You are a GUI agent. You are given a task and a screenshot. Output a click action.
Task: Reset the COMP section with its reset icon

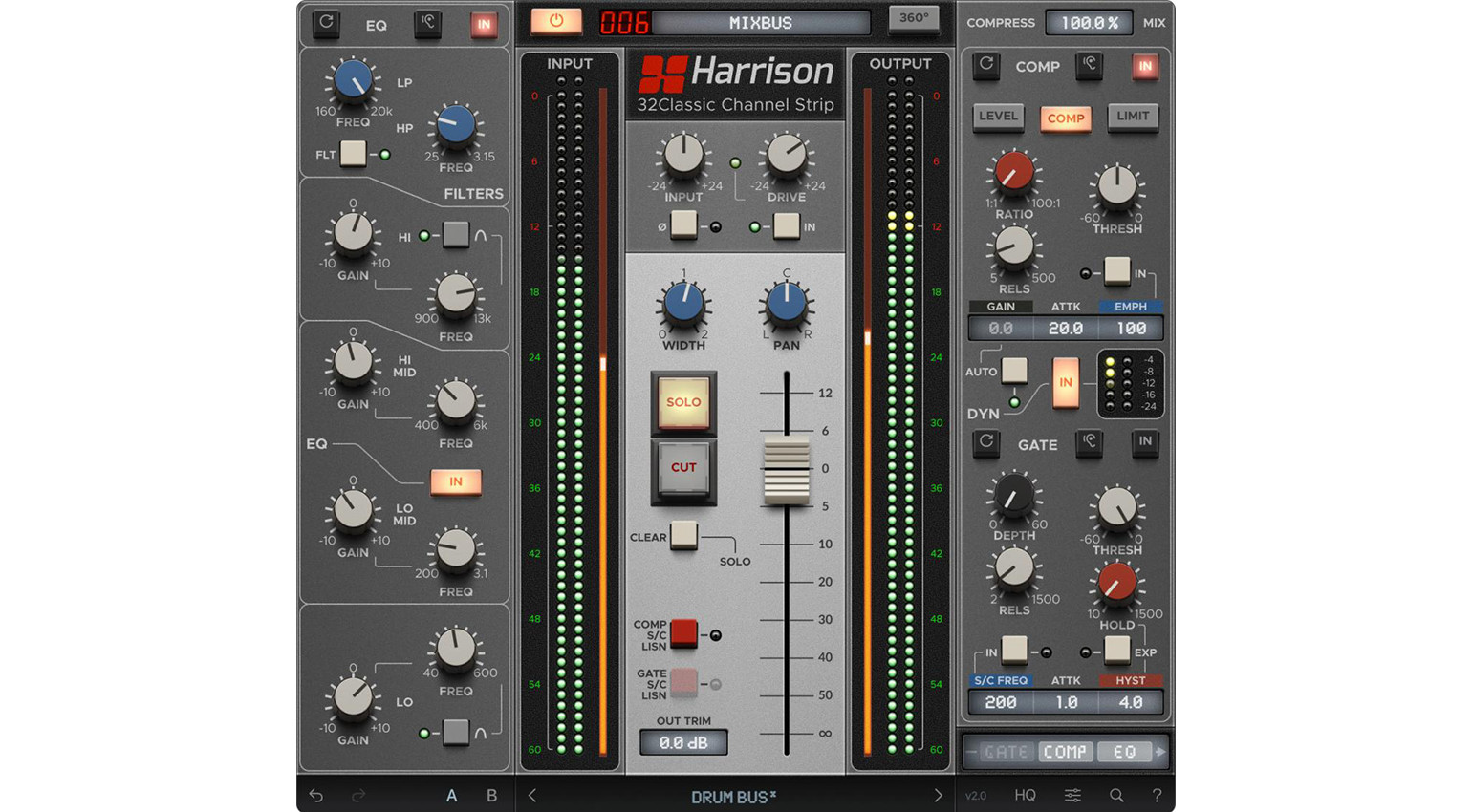point(985,65)
